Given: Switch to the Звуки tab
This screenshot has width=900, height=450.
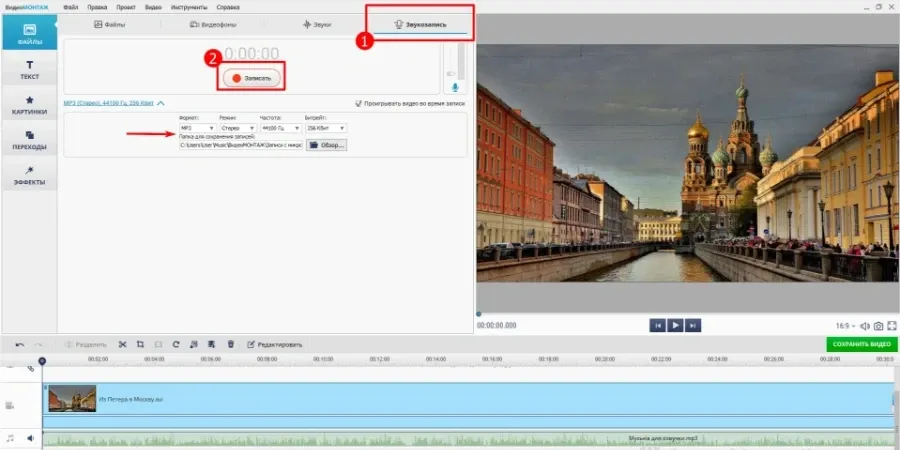Looking at the screenshot, I should tap(317, 25).
